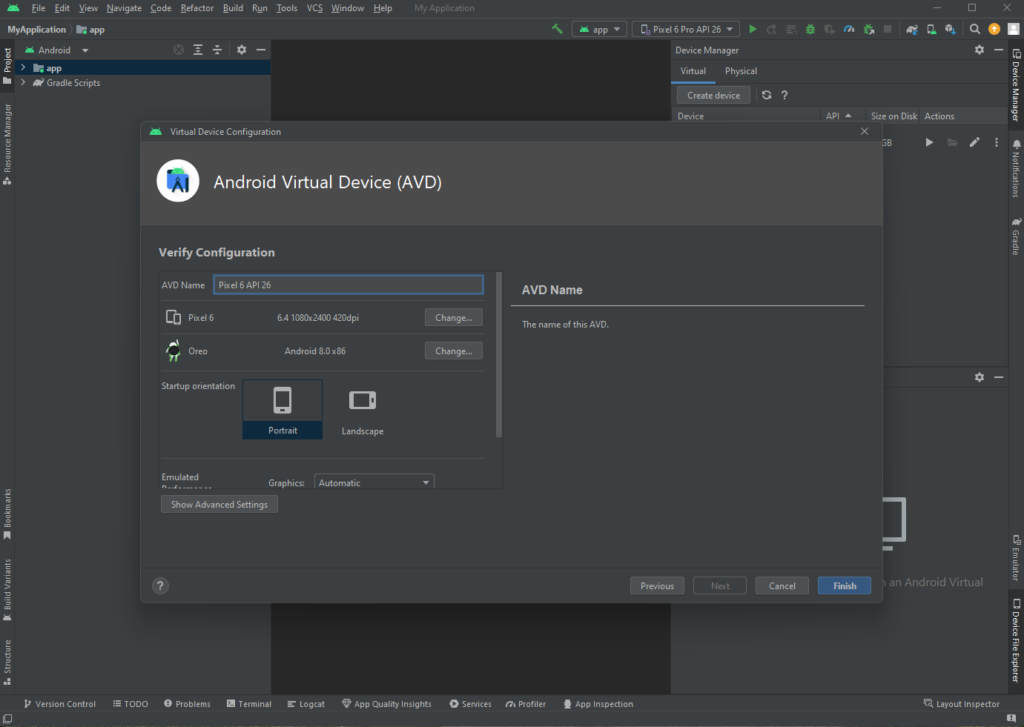Expand the app module tree node
The image size is (1024, 727).
pos(24,67)
